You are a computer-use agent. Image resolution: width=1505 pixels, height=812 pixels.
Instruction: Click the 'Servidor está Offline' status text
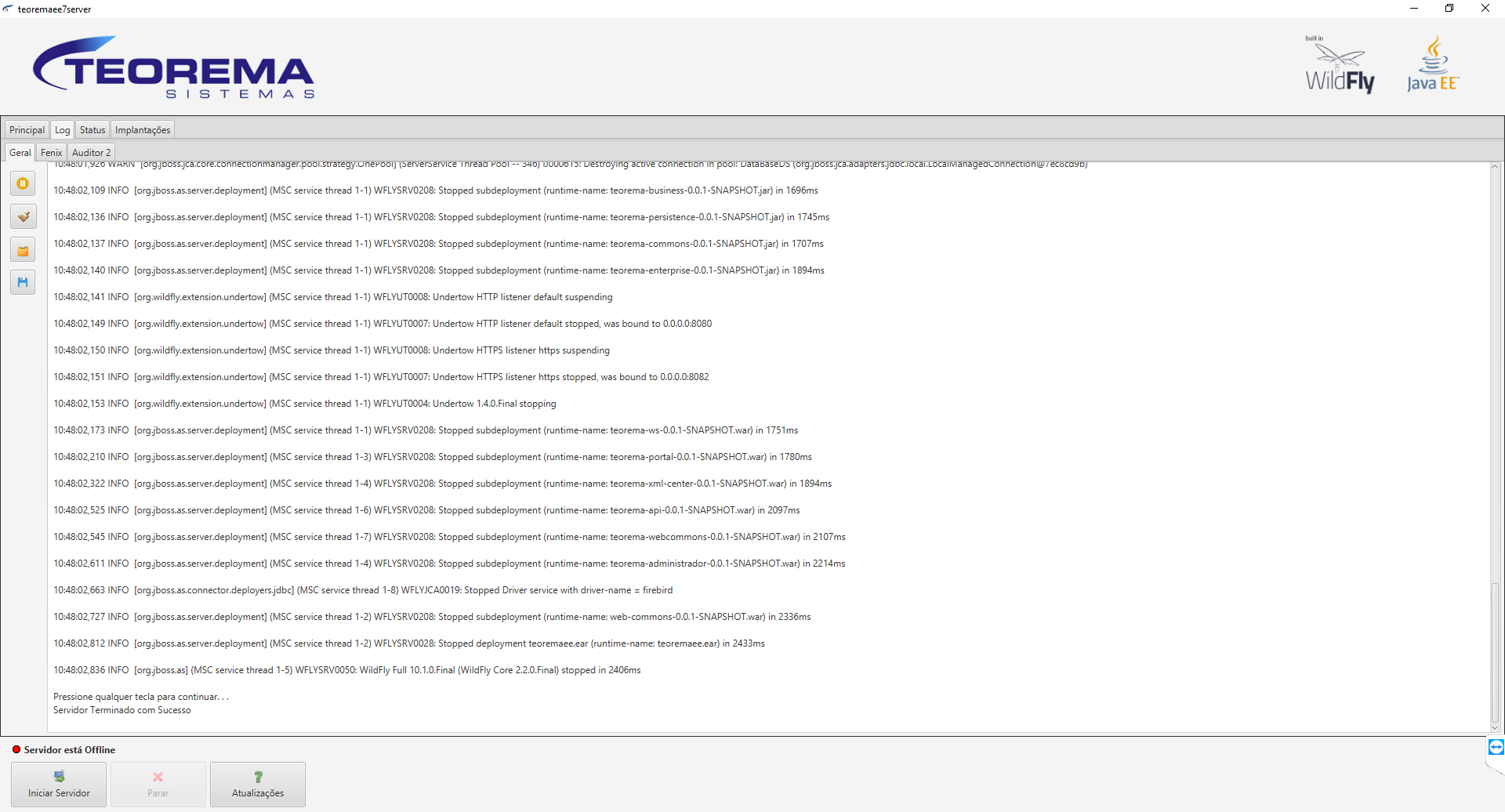(x=70, y=750)
